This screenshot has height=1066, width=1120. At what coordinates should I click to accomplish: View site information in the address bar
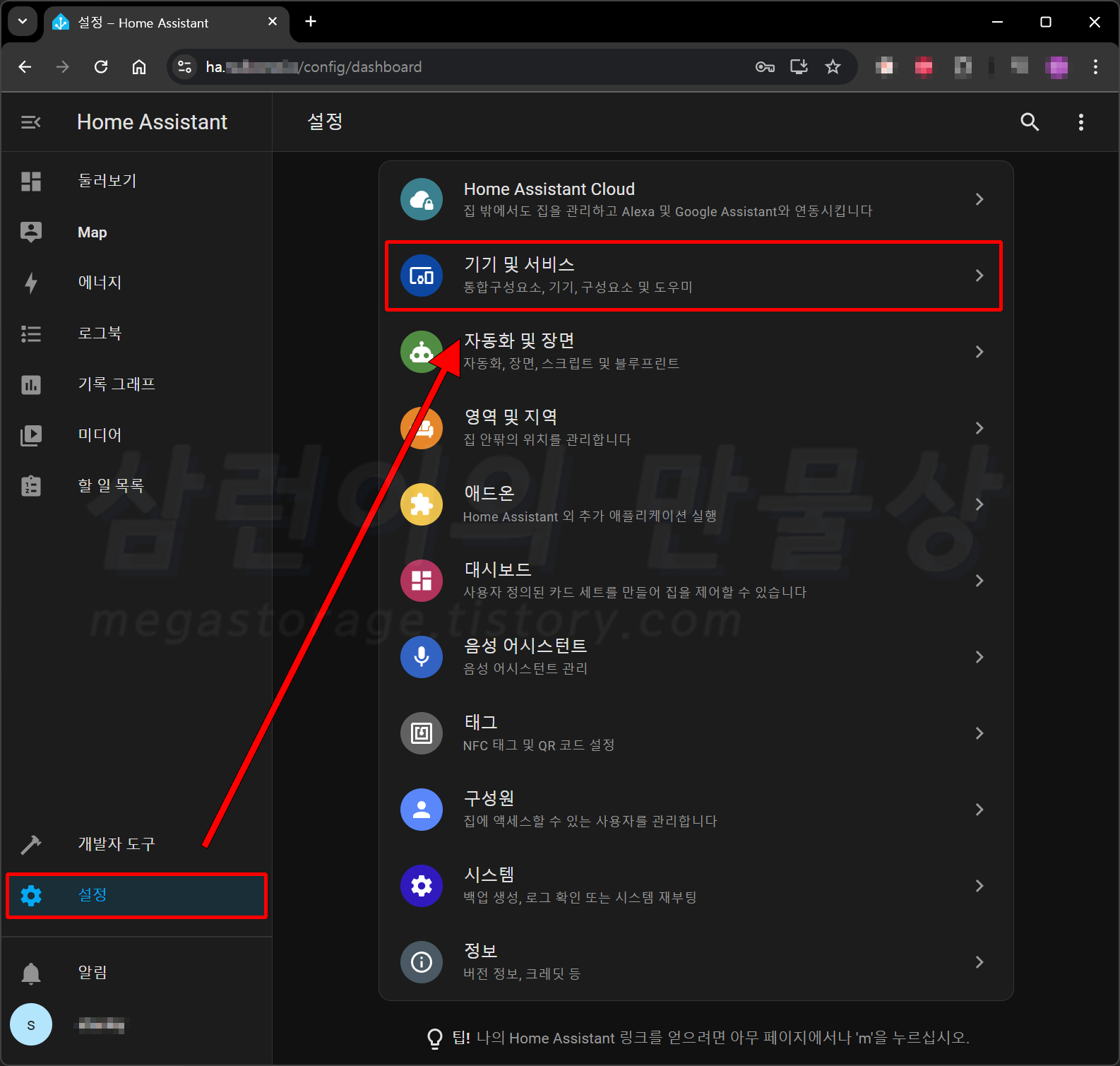(185, 67)
